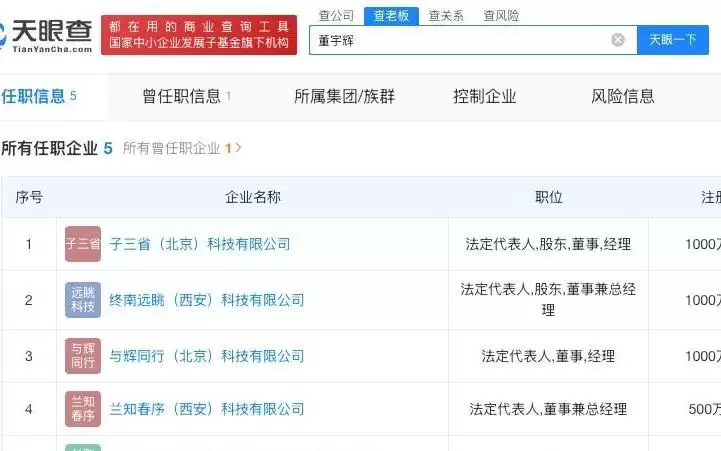Select the 查老板 search tab
The image size is (721, 451).
point(391,16)
